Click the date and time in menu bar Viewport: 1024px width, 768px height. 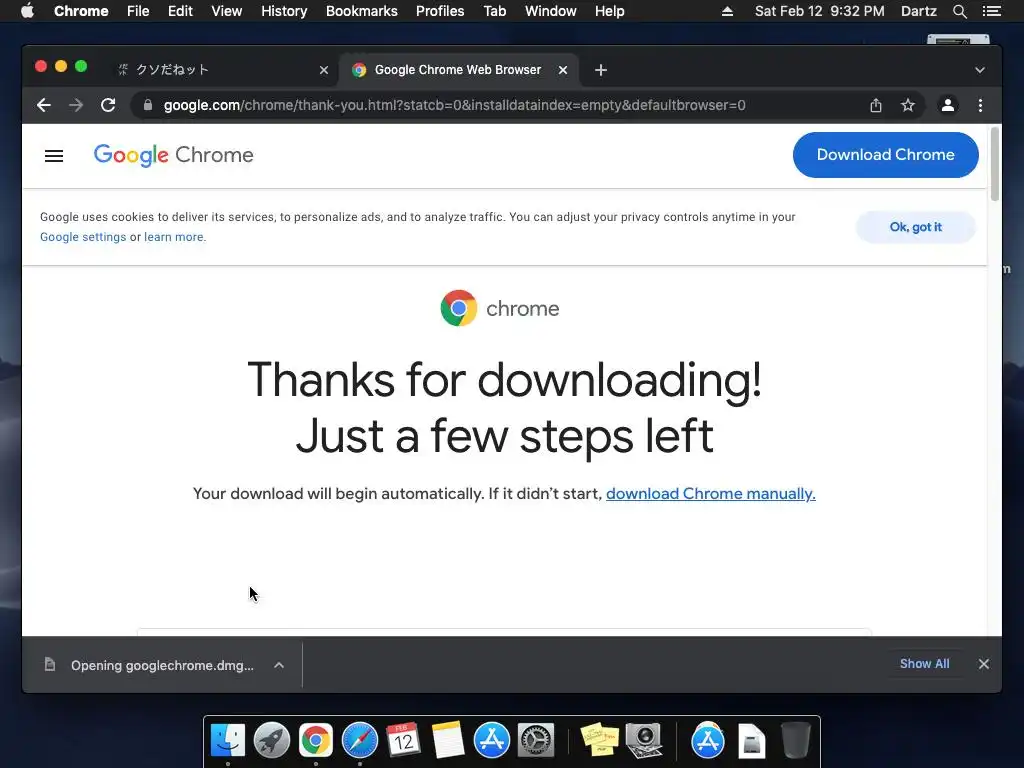click(820, 11)
